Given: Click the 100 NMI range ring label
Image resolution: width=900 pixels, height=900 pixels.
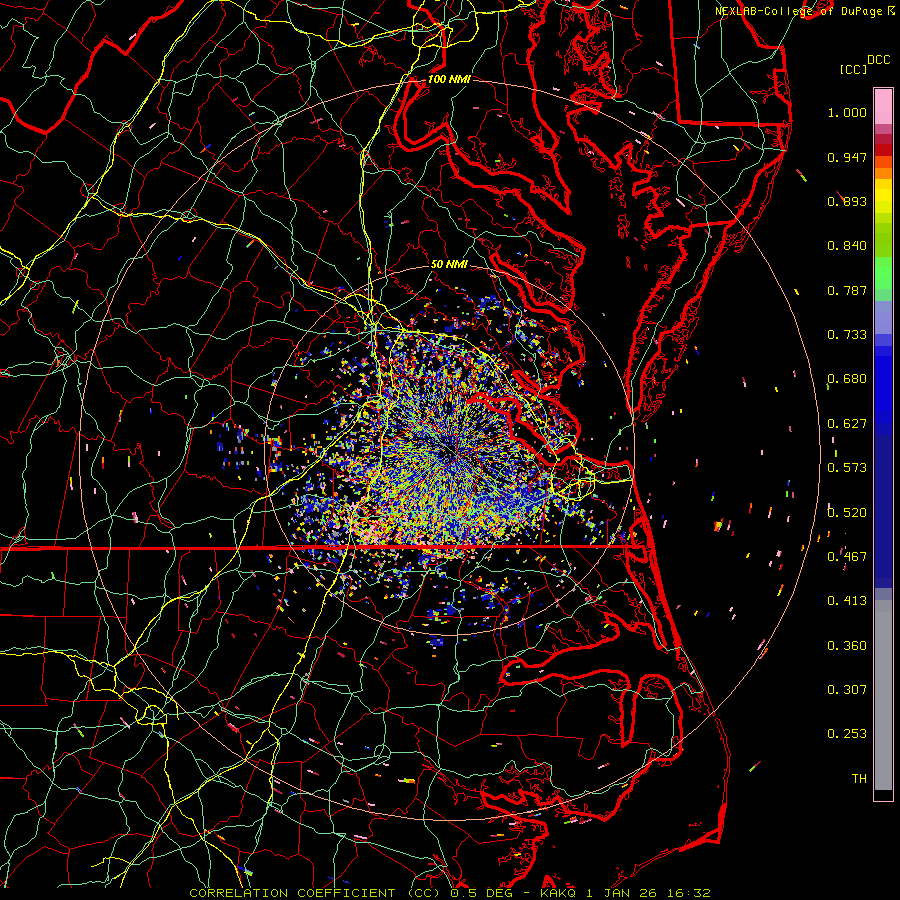Looking at the screenshot, I should coord(449,79).
